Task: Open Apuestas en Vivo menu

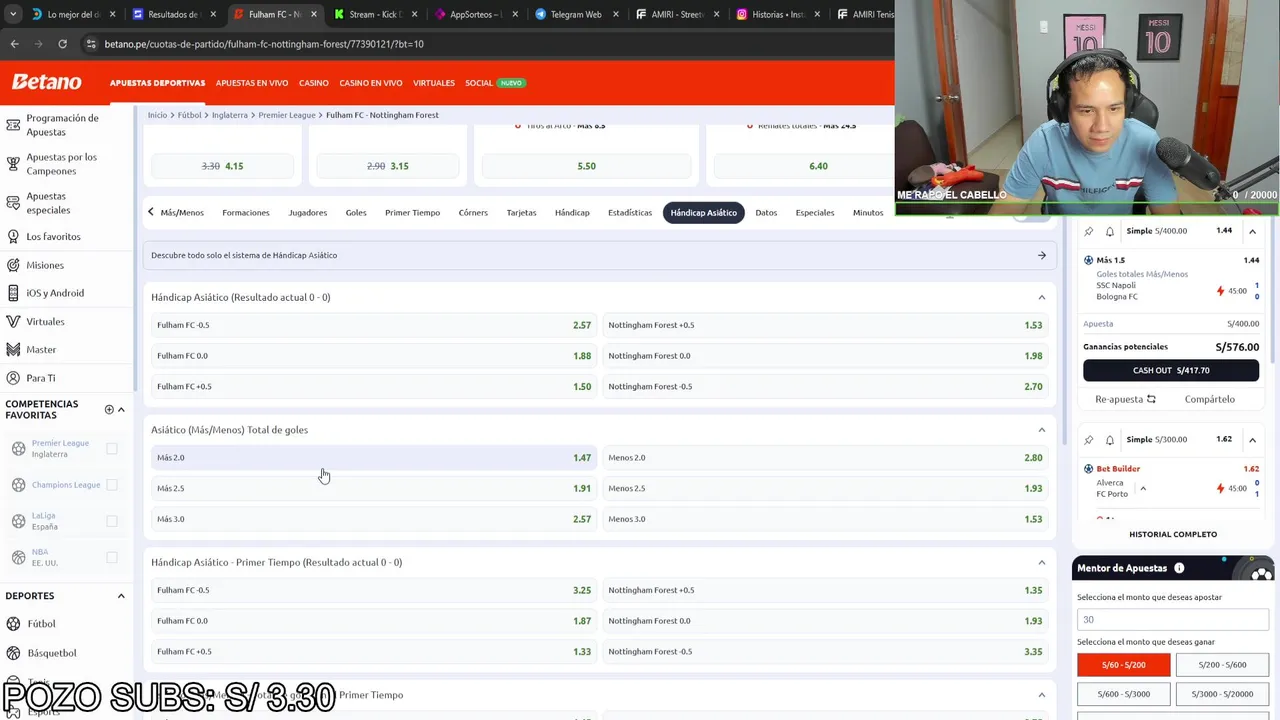Action: tap(252, 83)
